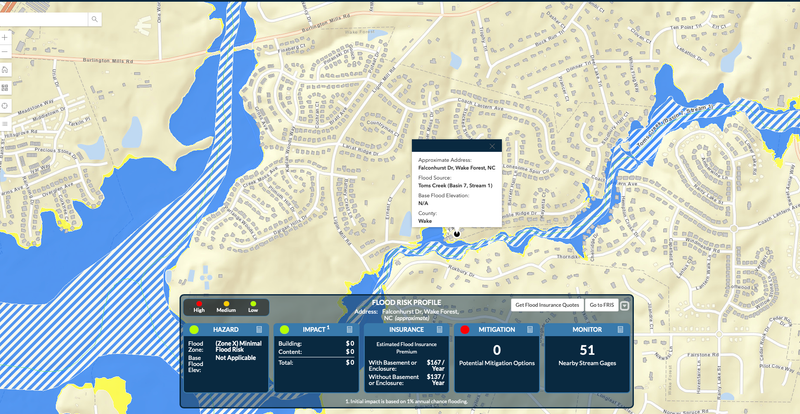Click the red High legend dot
Image resolution: width=800 pixels, height=414 pixels.
199,304
